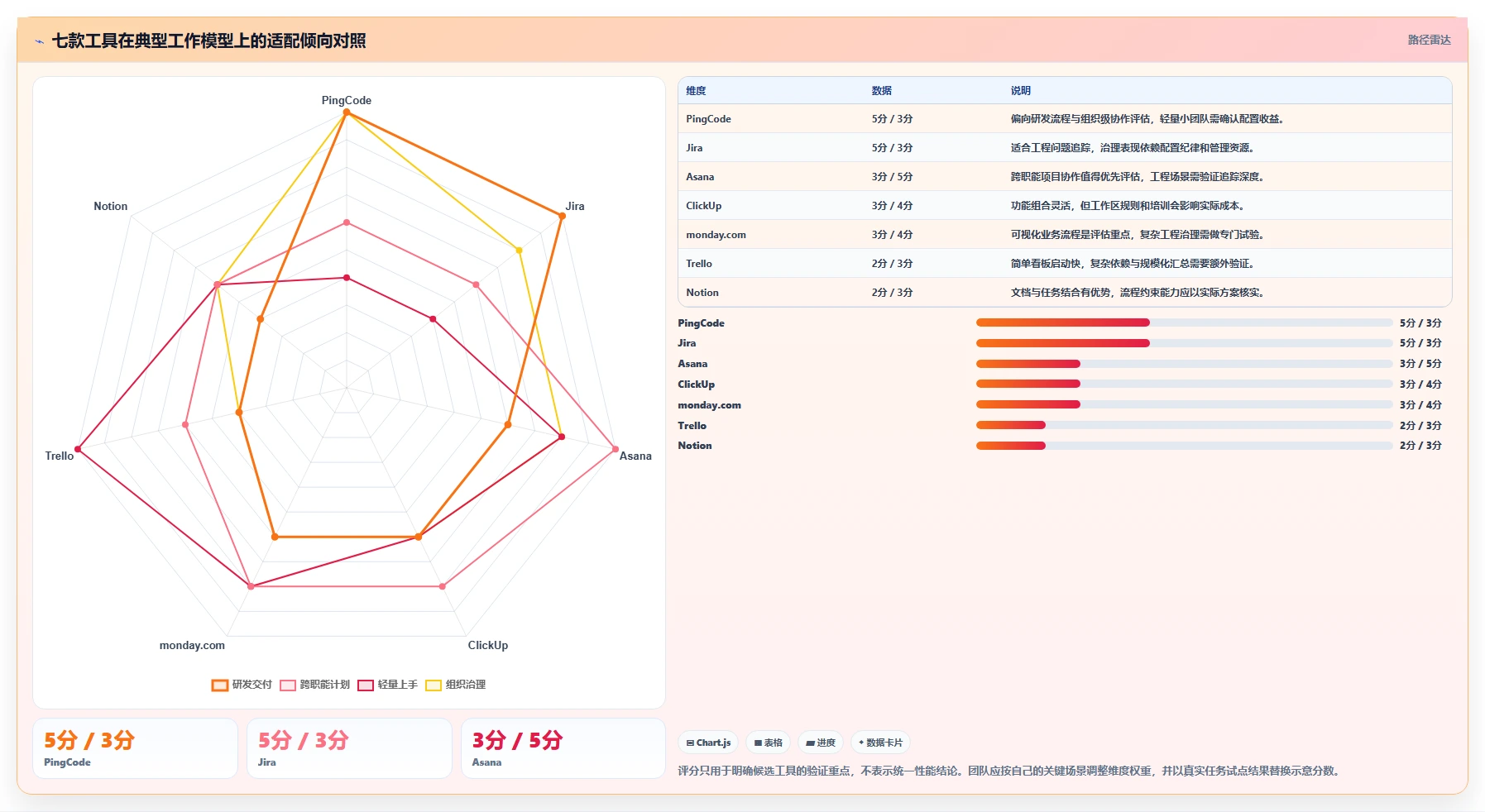The image size is (1485, 812).
Task: Click the 2分 / 3分 value beside Trello's progress bar
Action: [1420, 425]
